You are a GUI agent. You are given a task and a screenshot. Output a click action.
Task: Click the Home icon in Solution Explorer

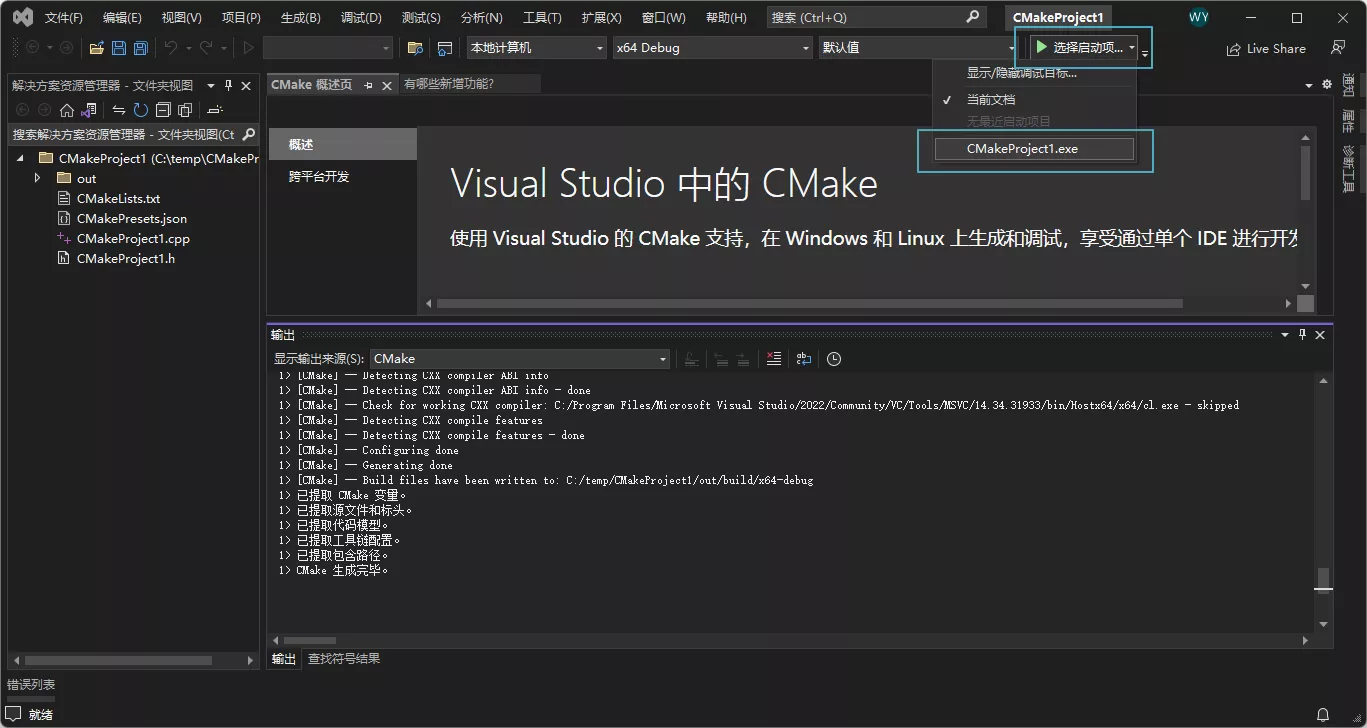pos(67,110)
